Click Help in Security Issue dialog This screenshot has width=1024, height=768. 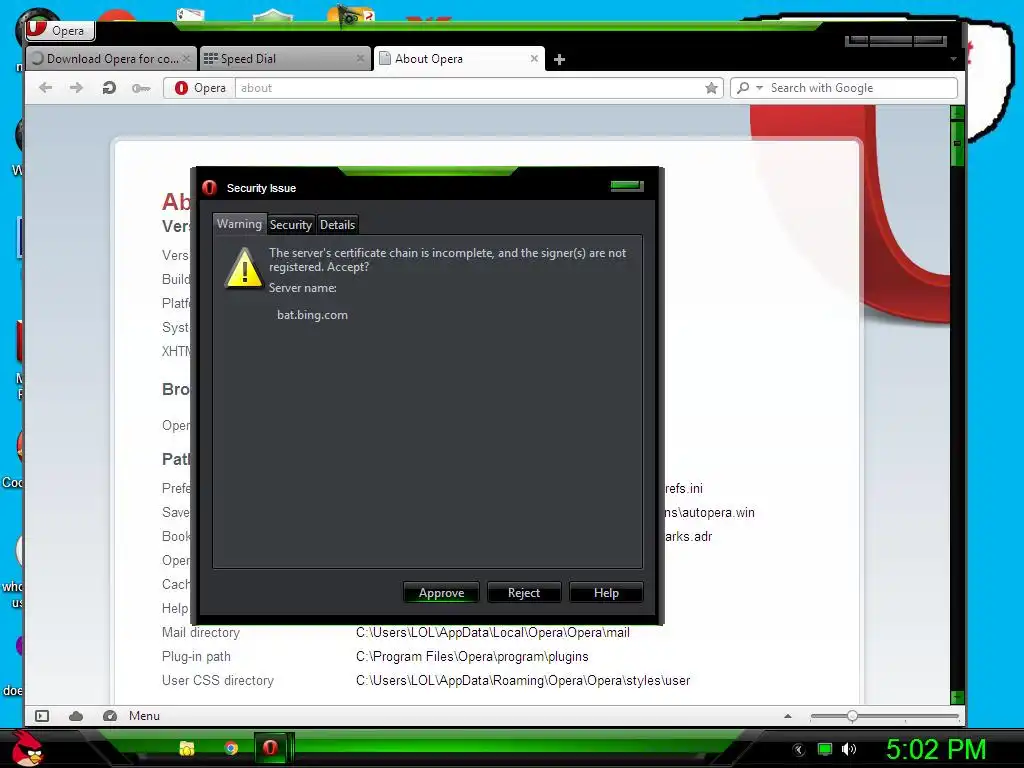coord(606,593)
